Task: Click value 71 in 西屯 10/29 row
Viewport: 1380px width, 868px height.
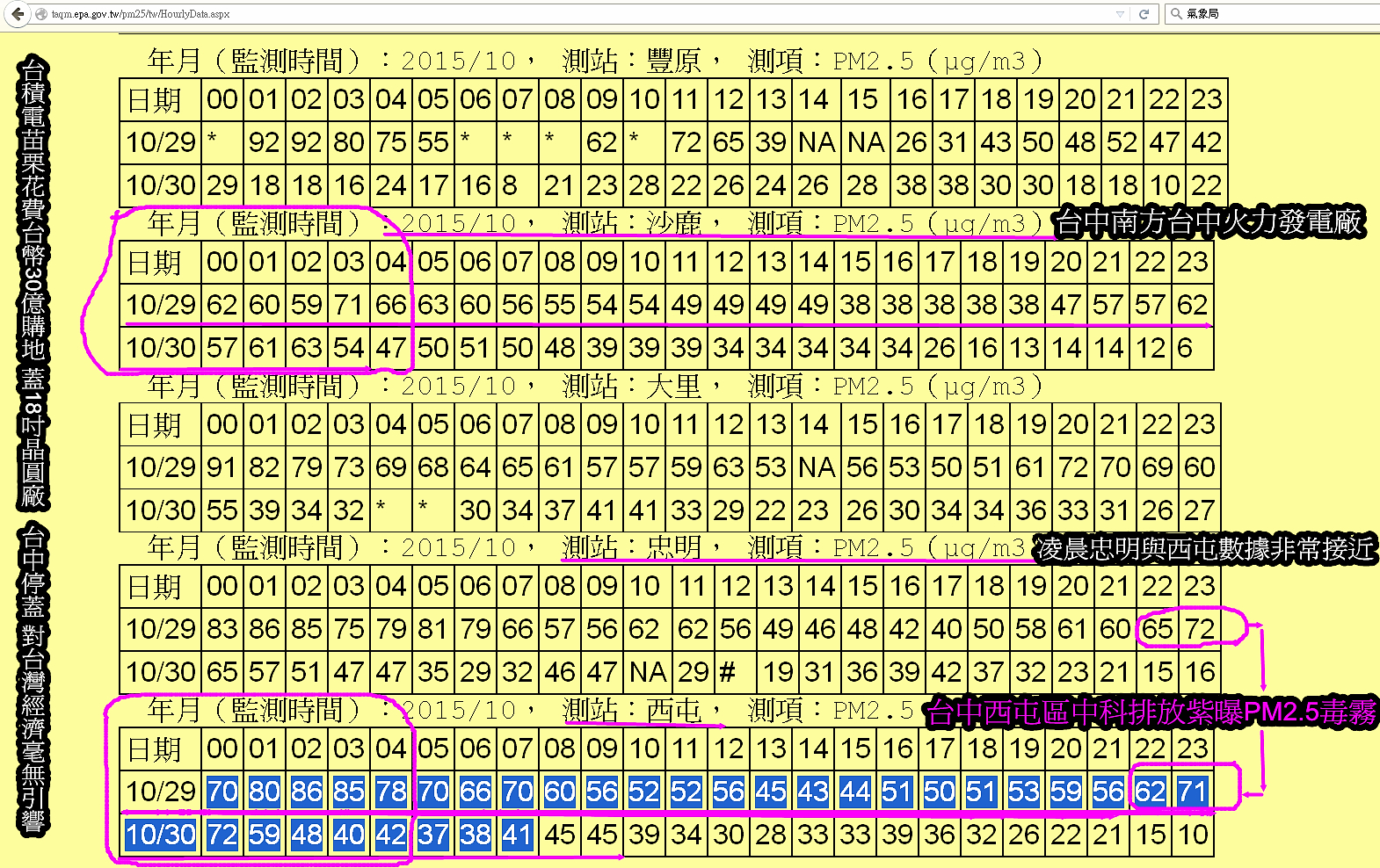Action: coord(1193,792)
